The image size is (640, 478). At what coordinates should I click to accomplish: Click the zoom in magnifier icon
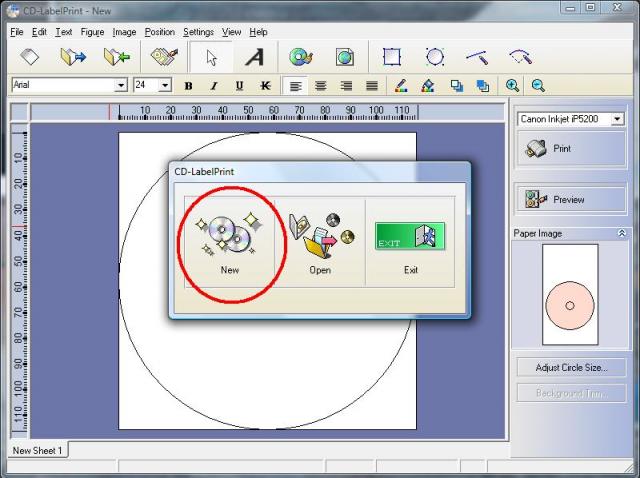pyautogui.click(x=513, y=86)
